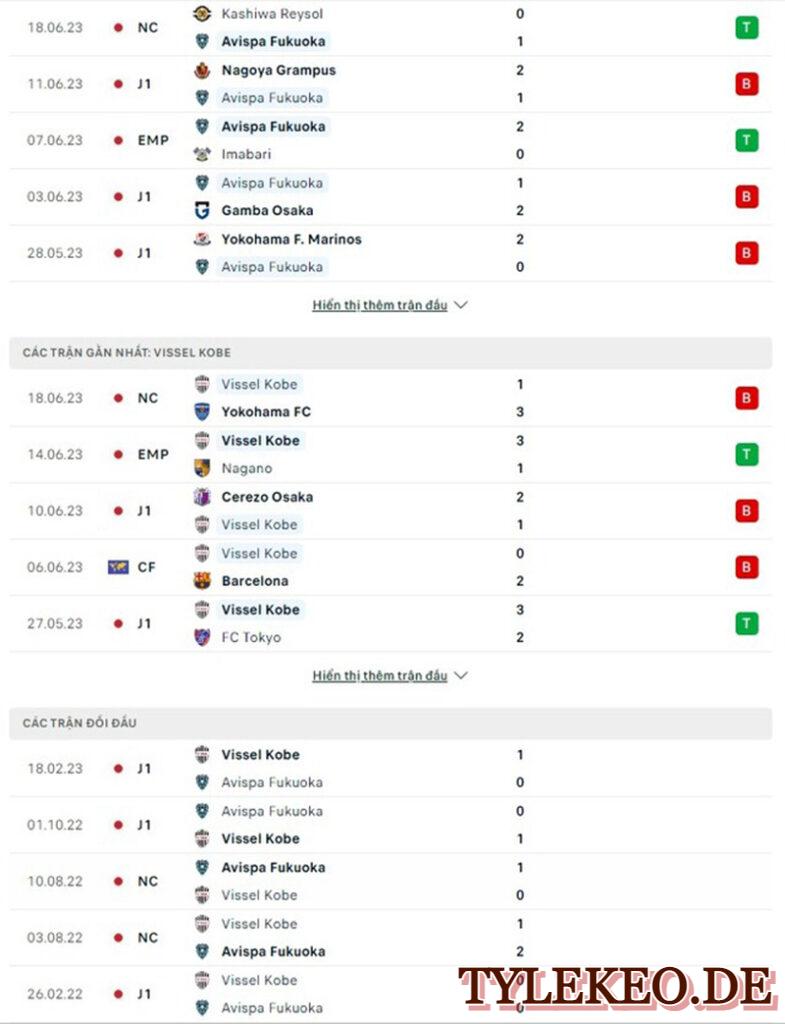Open Yokohama F. Marinos team link
Viewport: 785px width, 1024px height.
pos(291,239)
